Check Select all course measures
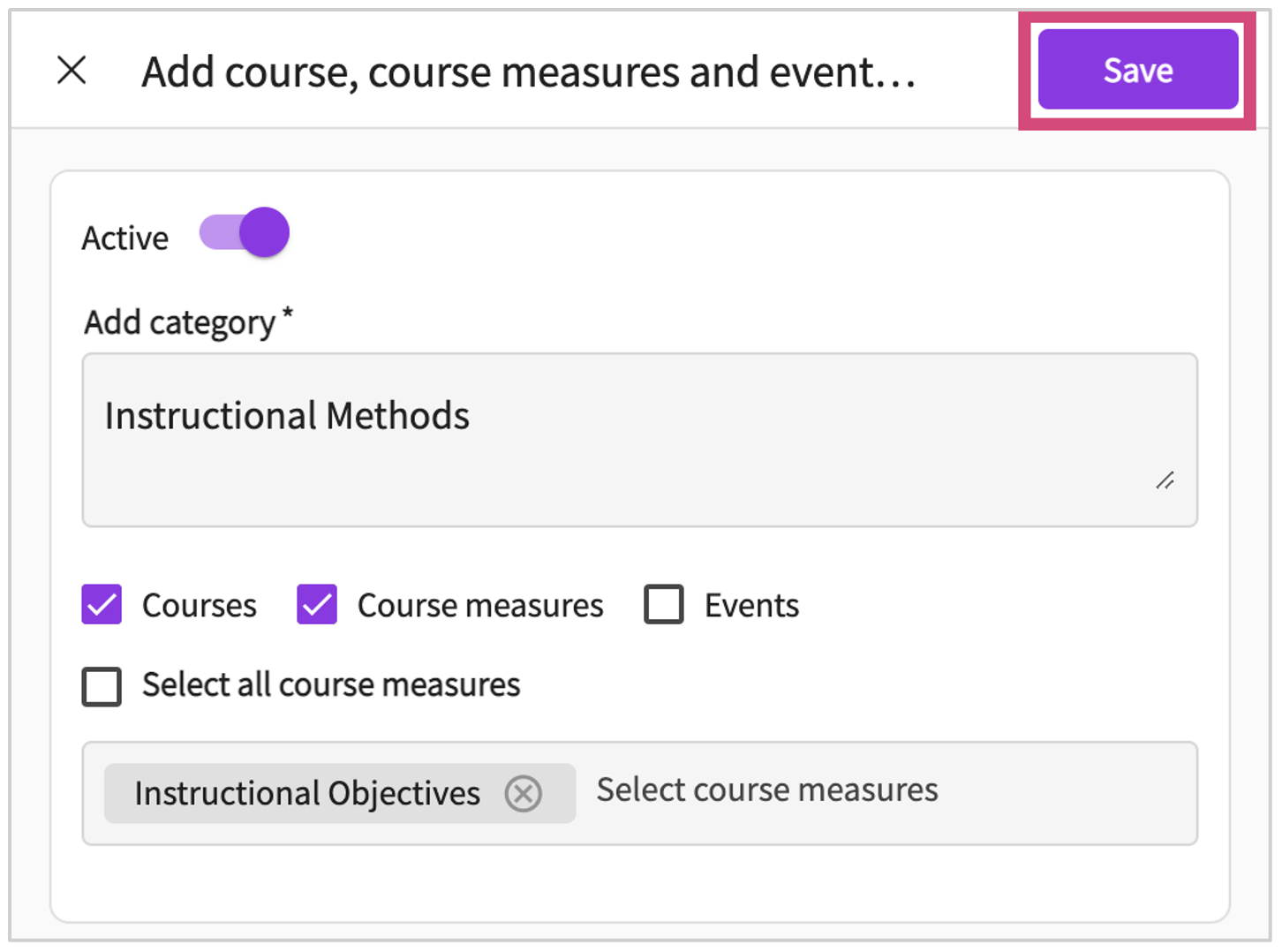Viewport: 1282px width, 952px height. [x=102, y=686]
